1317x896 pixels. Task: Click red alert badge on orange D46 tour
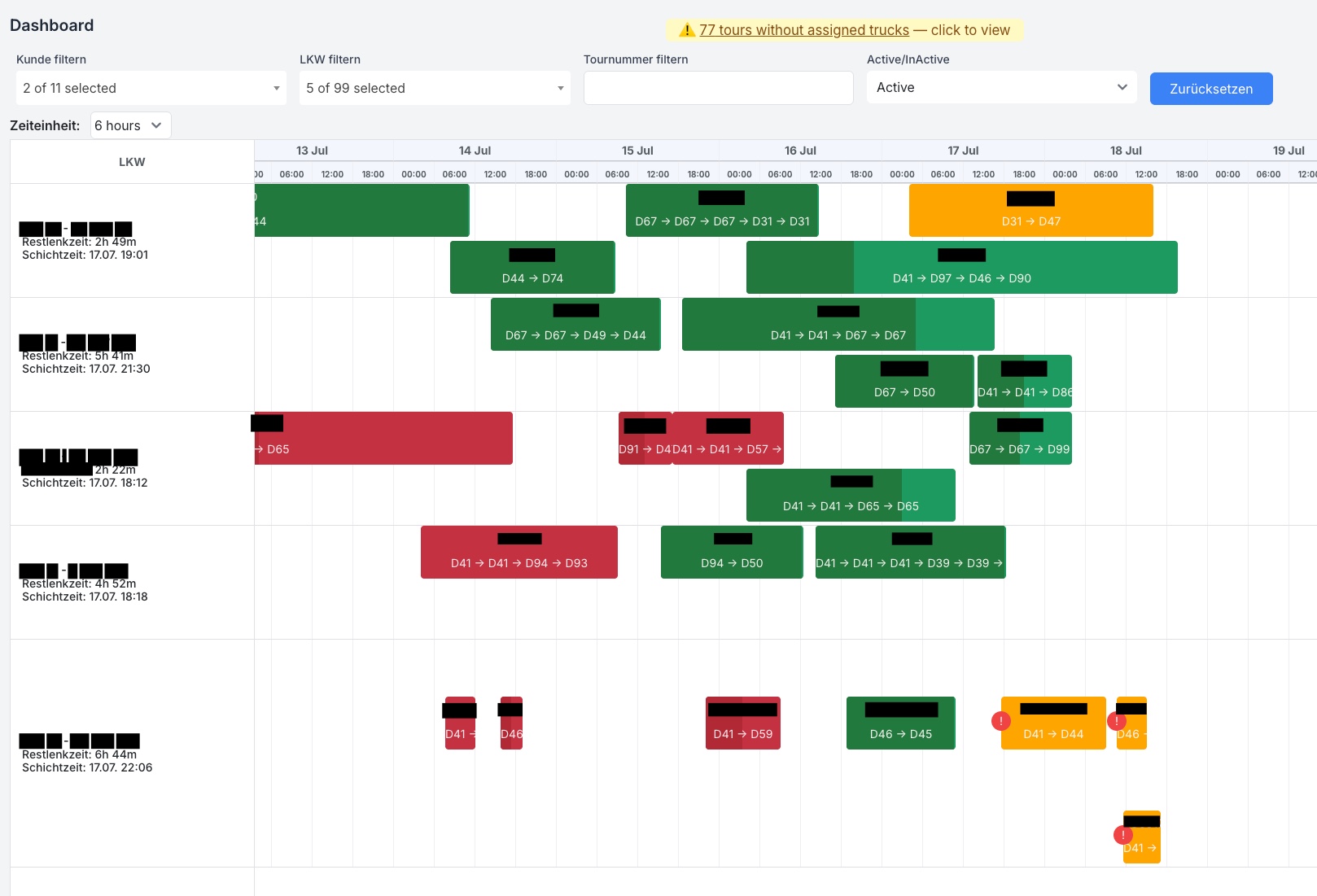[x=1117, y=721]
